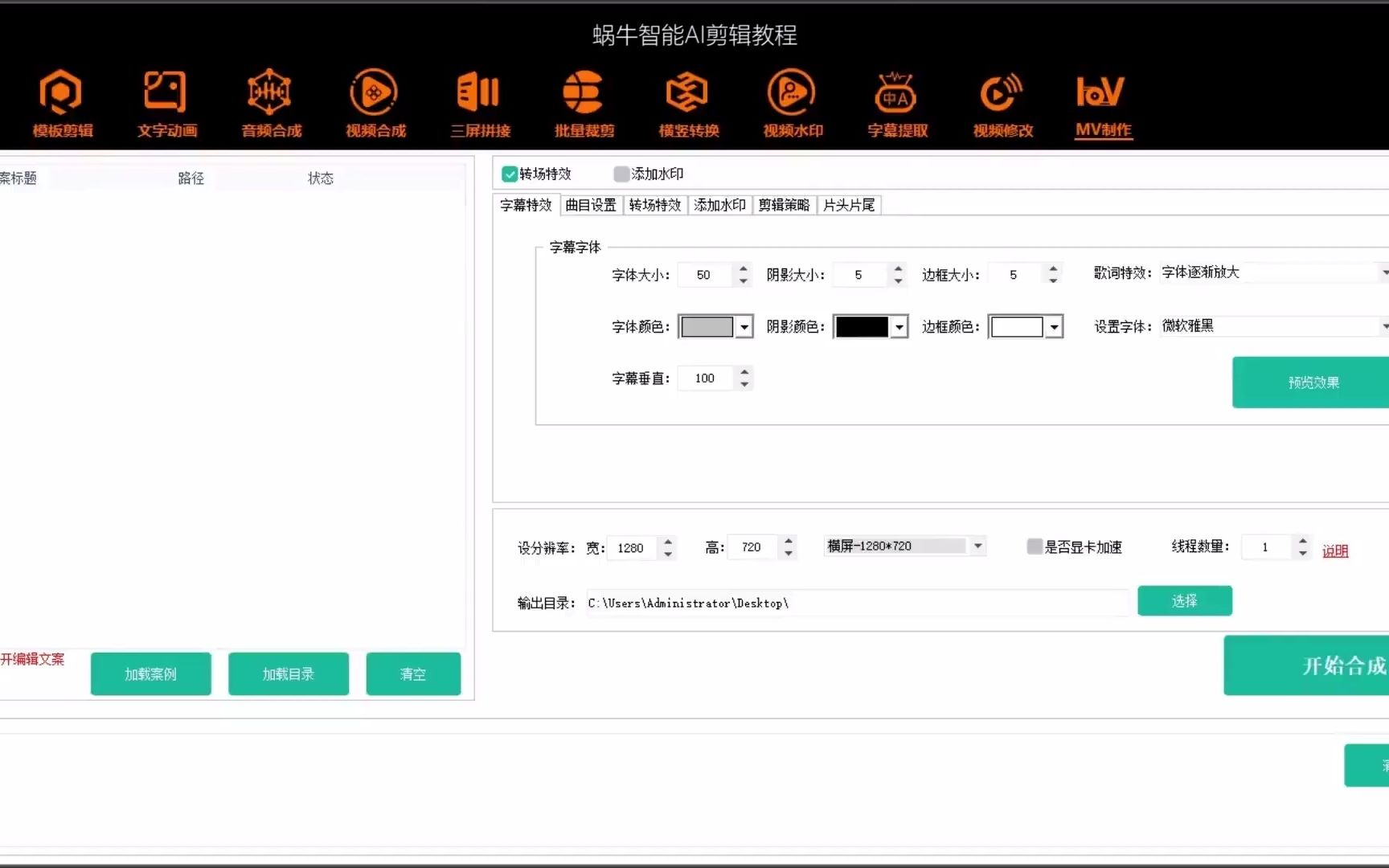Switch to the 添加水印 tab
Image resolution: width=1389 pixels, height=868 pixels.
click(719, 205)
